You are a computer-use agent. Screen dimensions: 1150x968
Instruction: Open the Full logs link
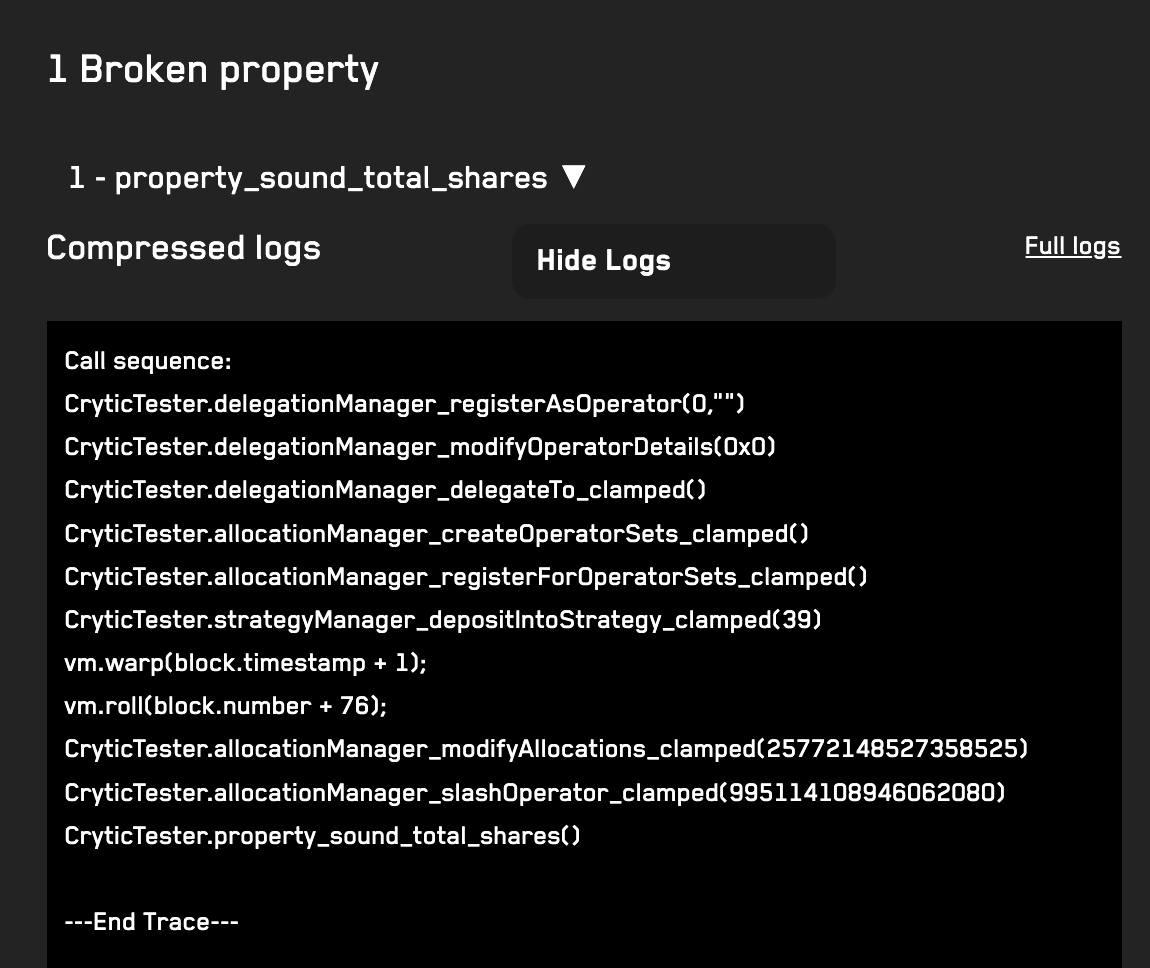1072,246
